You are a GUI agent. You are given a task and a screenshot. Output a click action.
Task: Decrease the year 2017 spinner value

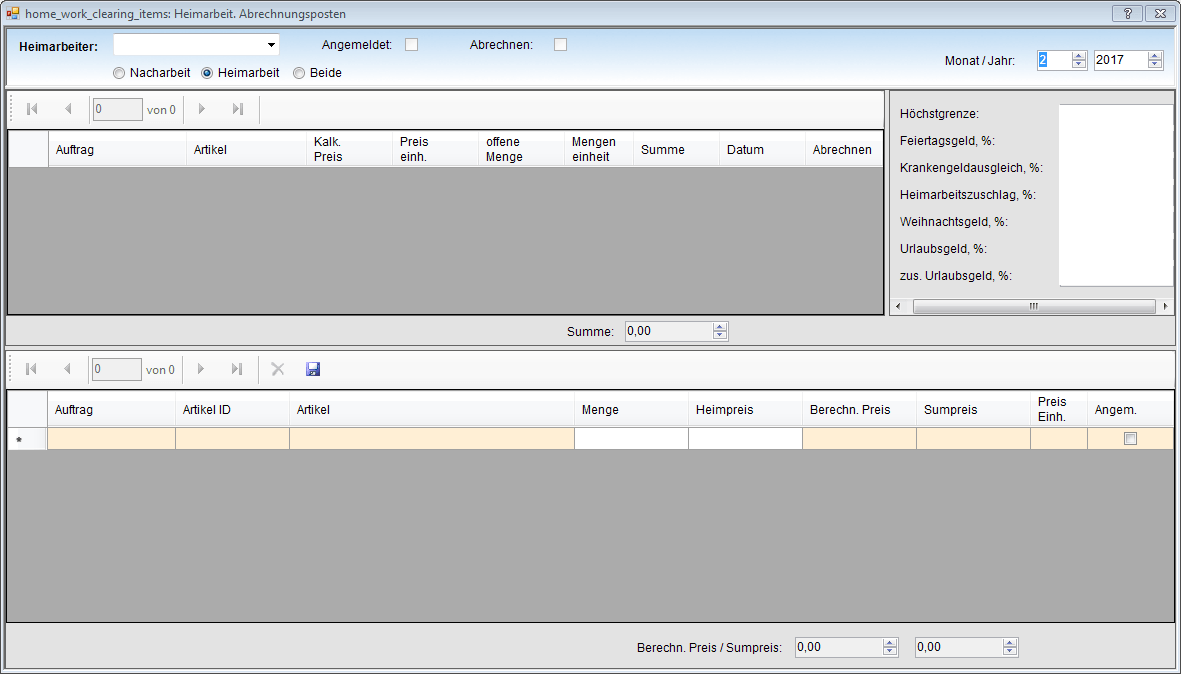tap(1155, 64)
